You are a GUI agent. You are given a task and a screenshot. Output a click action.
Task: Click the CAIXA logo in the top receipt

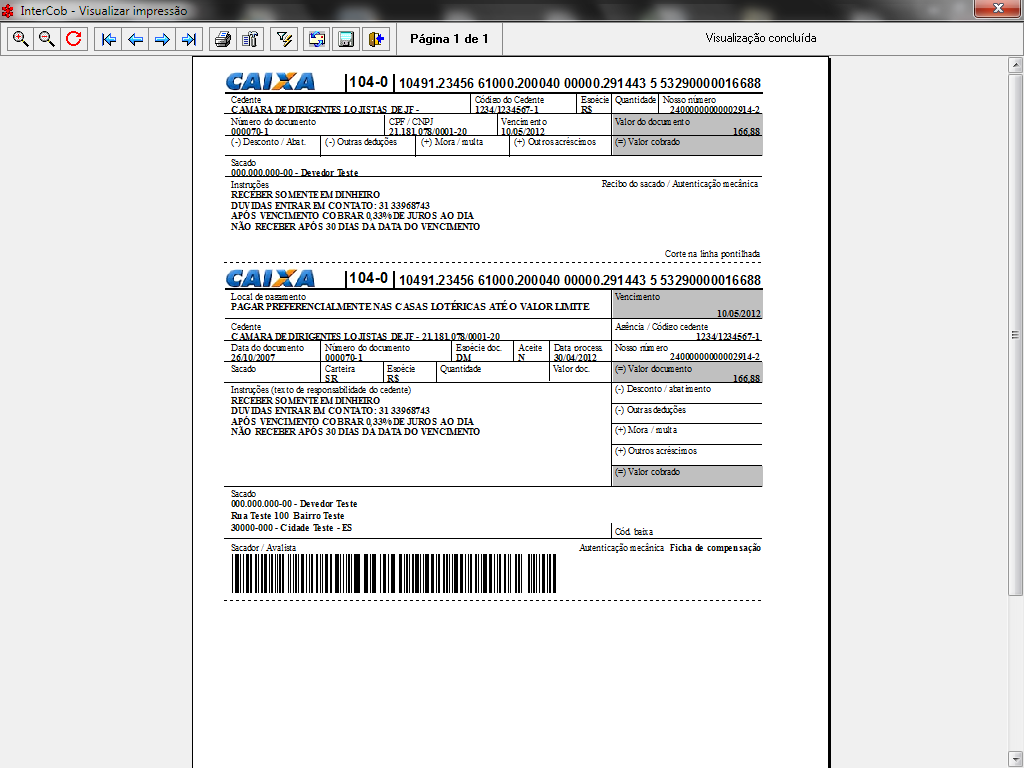click(270, 82)
